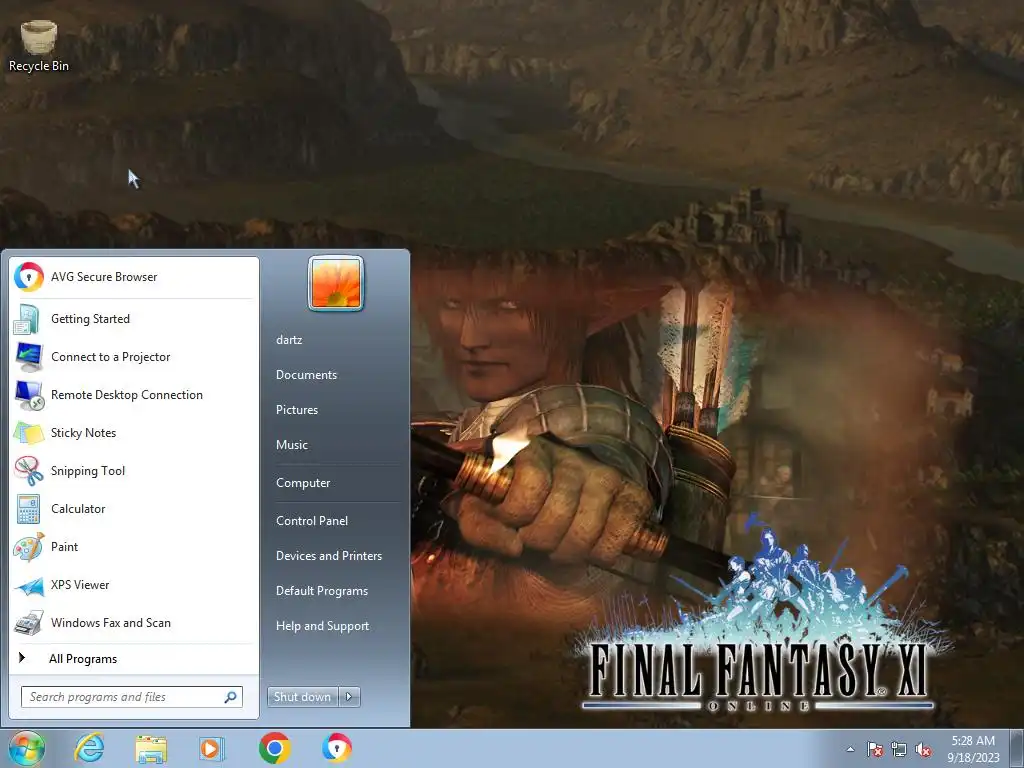The width and height of the screenshot is (1024, 768).
Task: Open Documents from the Start menu
Action: click(306, 375)
